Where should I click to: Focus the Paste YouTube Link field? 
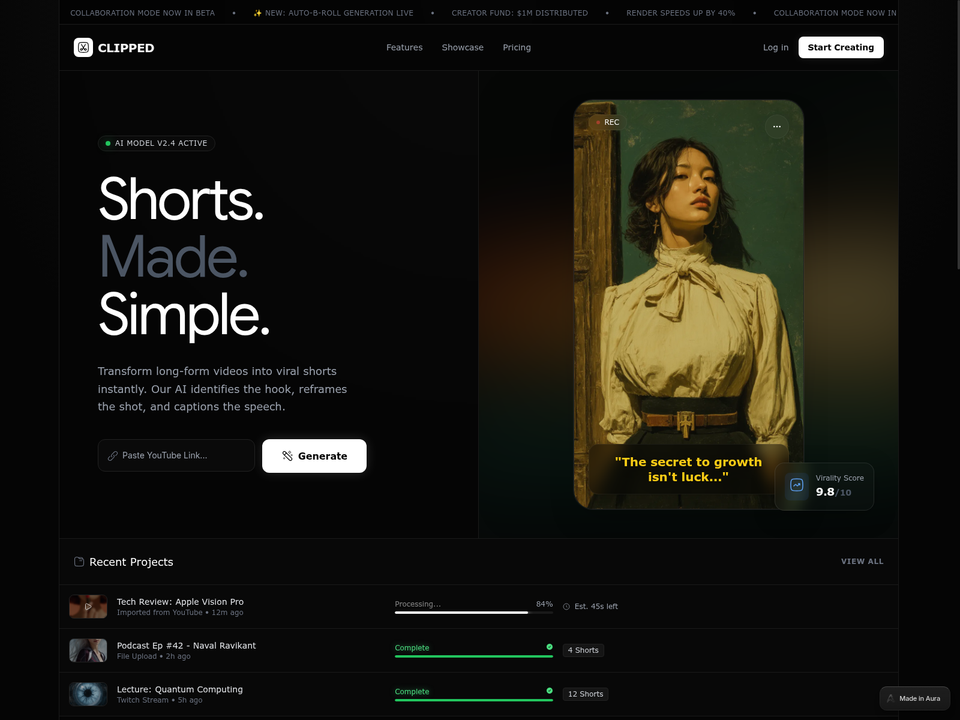coord(176,456)
